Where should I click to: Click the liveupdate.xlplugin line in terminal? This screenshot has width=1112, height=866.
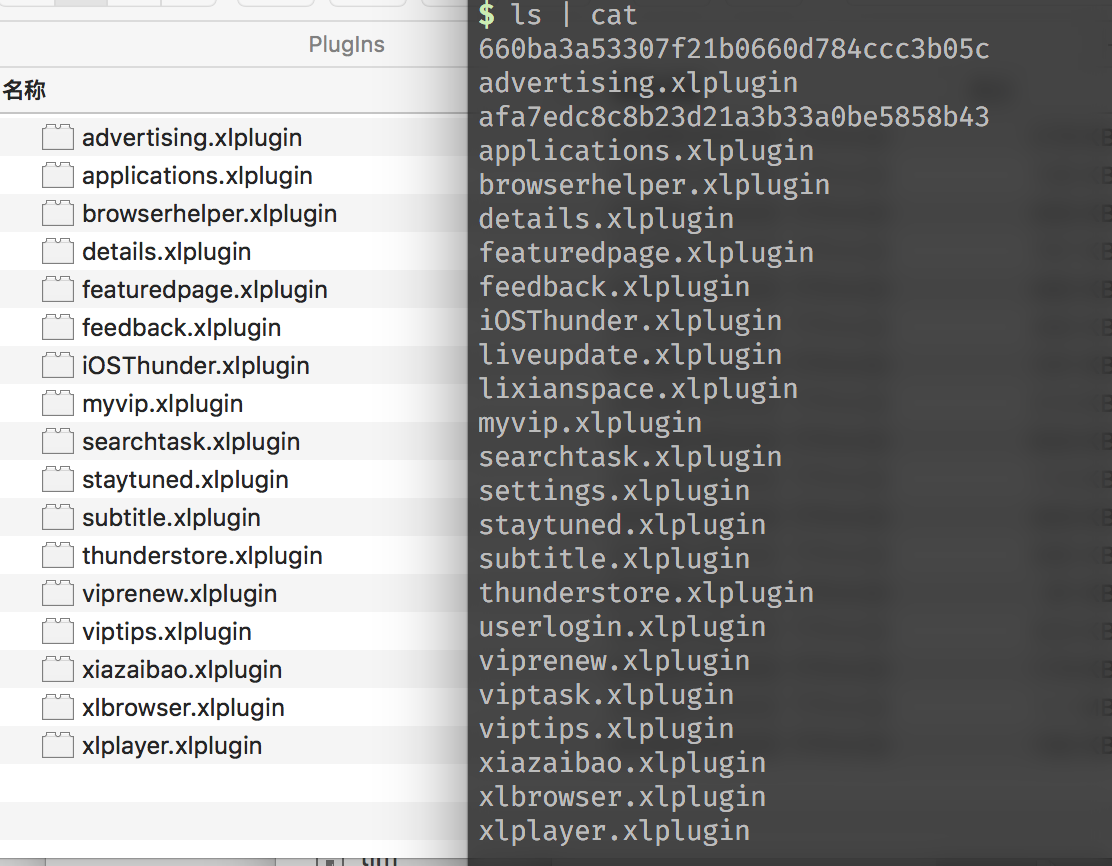tap(630, 355)
